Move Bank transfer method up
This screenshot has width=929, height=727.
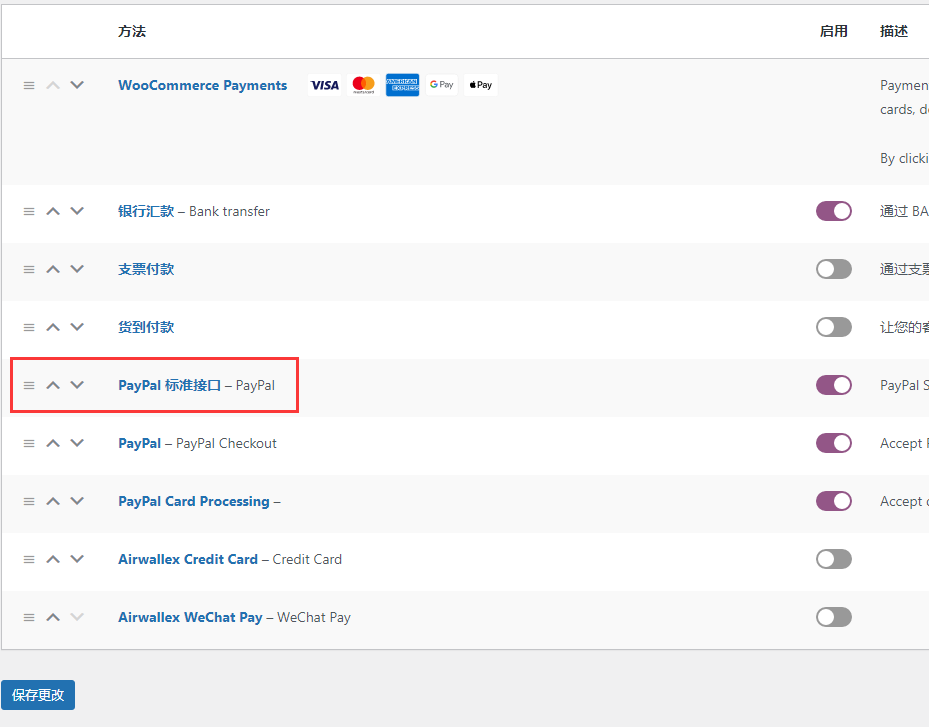coord(53,211)
